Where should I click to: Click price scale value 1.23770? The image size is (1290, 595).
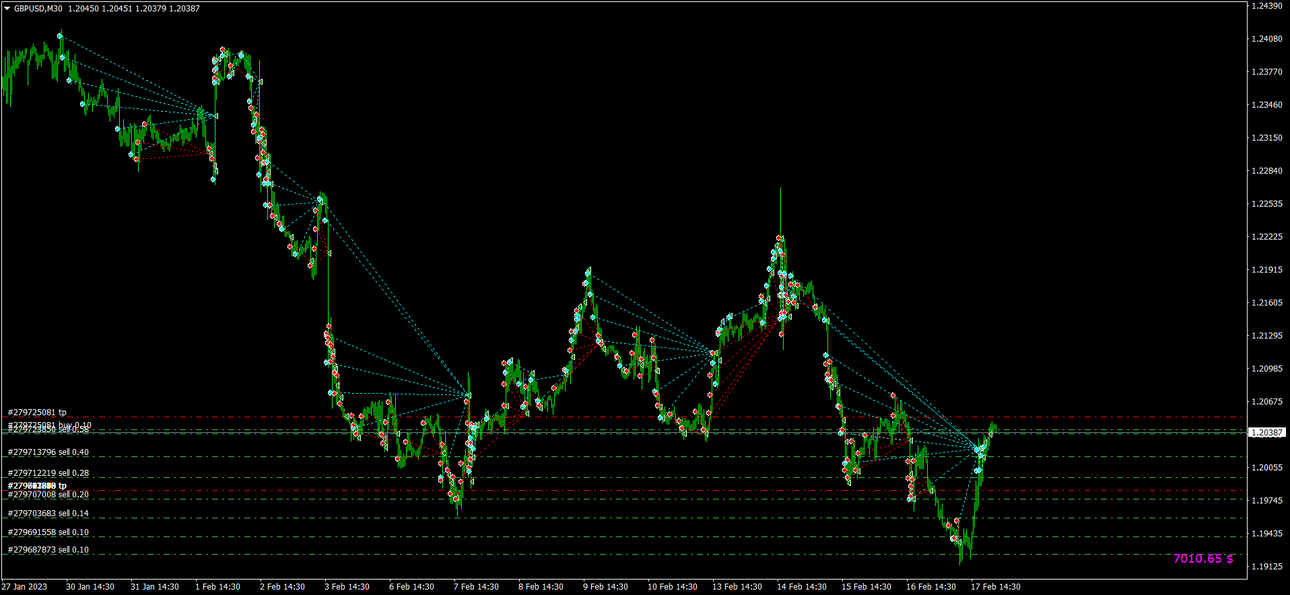pyautogui.click(x=1266, y=72)
